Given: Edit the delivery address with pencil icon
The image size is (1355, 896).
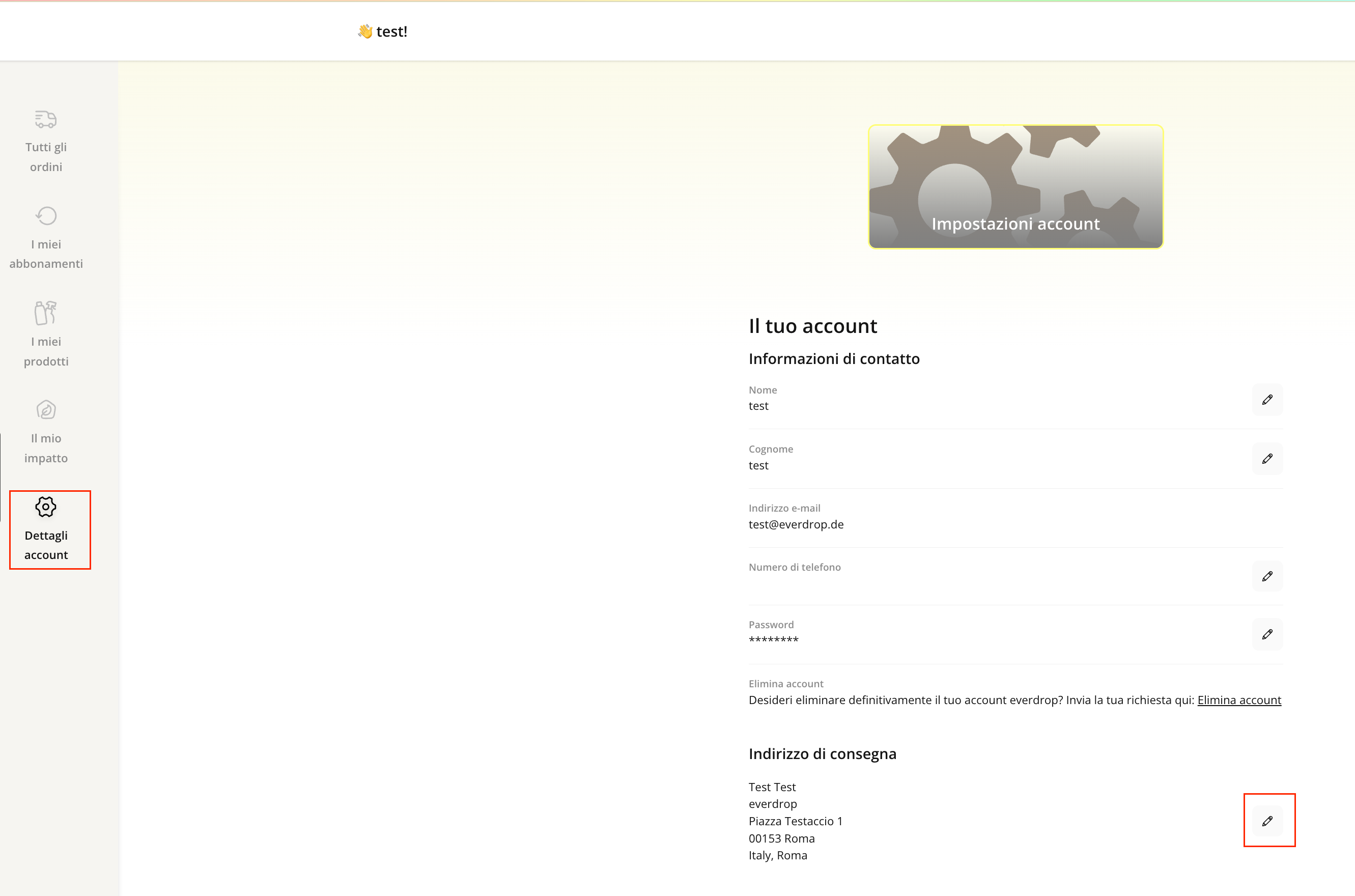Looking at the screenshot, I should coord(1267,821).
